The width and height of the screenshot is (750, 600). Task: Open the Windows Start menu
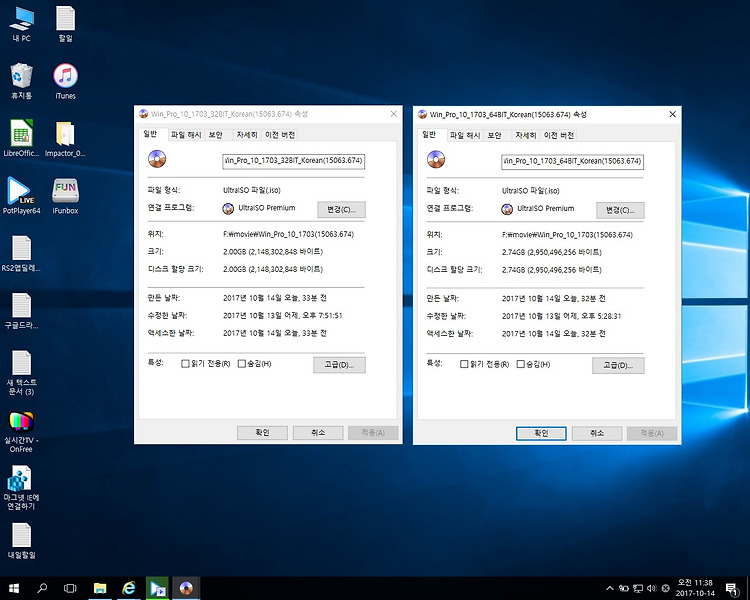pyautogui.click(x=14, y=588)
